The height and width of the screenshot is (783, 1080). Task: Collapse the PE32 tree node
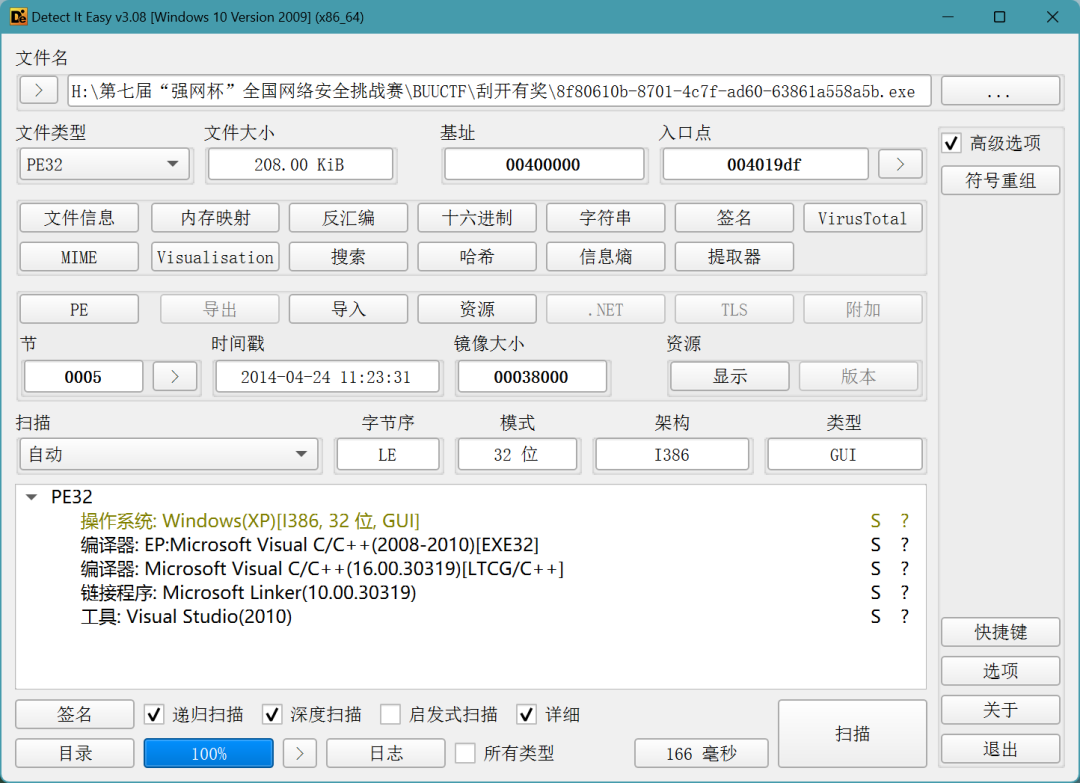31,497
